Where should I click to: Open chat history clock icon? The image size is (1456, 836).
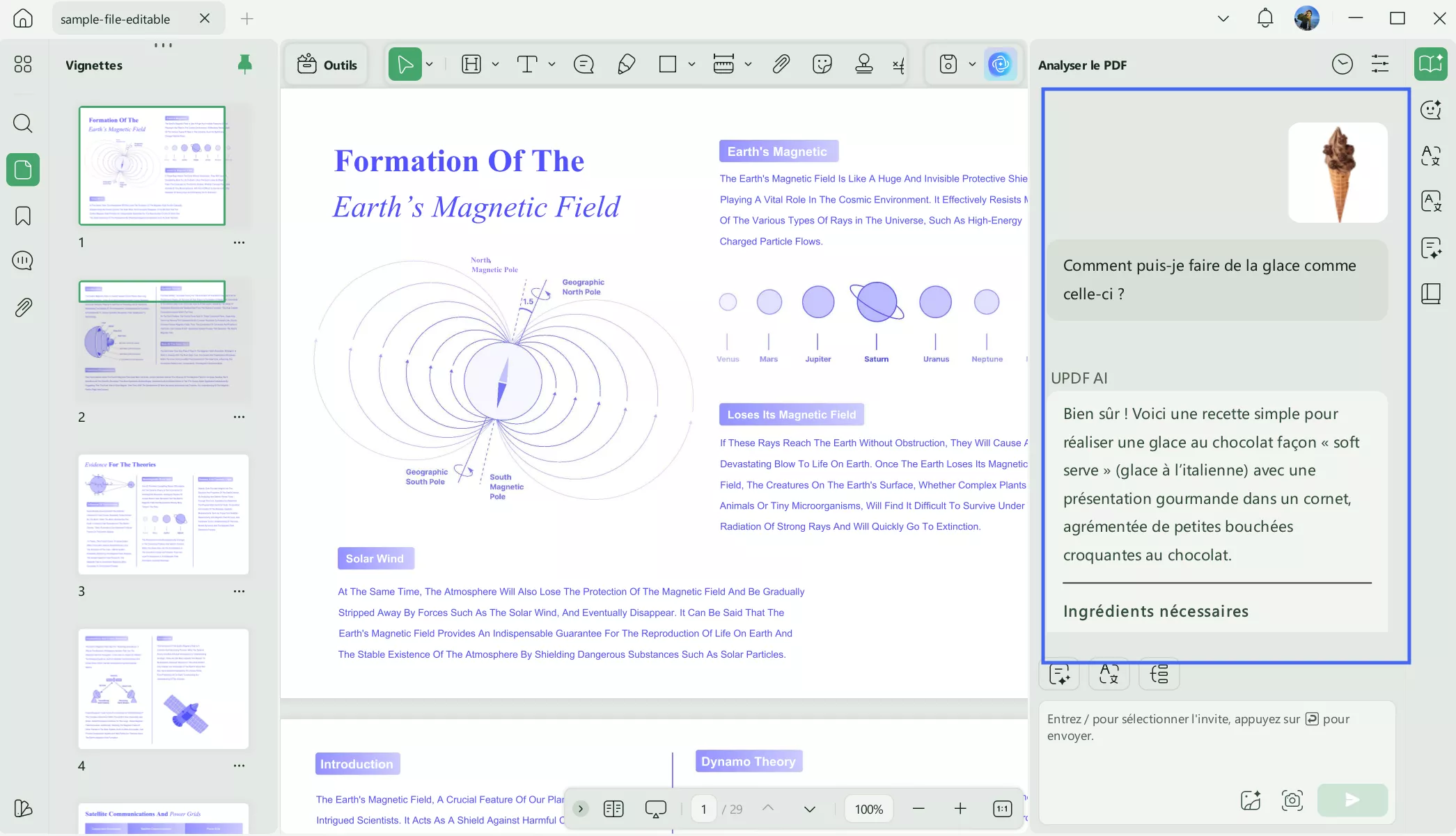pyautogui.click(x=1342, y=65)
